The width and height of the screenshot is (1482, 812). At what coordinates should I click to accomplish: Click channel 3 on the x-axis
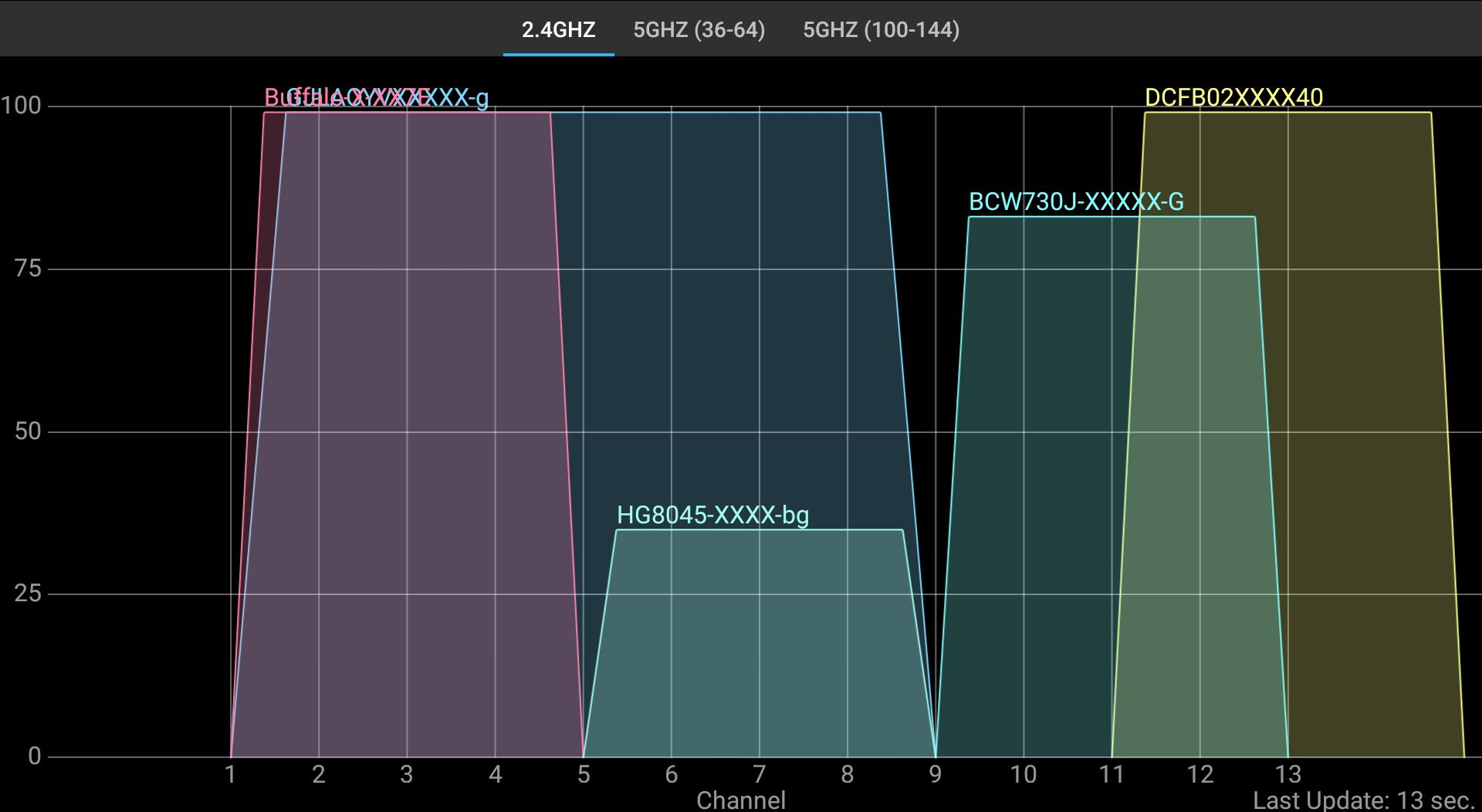[x=407, y=774]
